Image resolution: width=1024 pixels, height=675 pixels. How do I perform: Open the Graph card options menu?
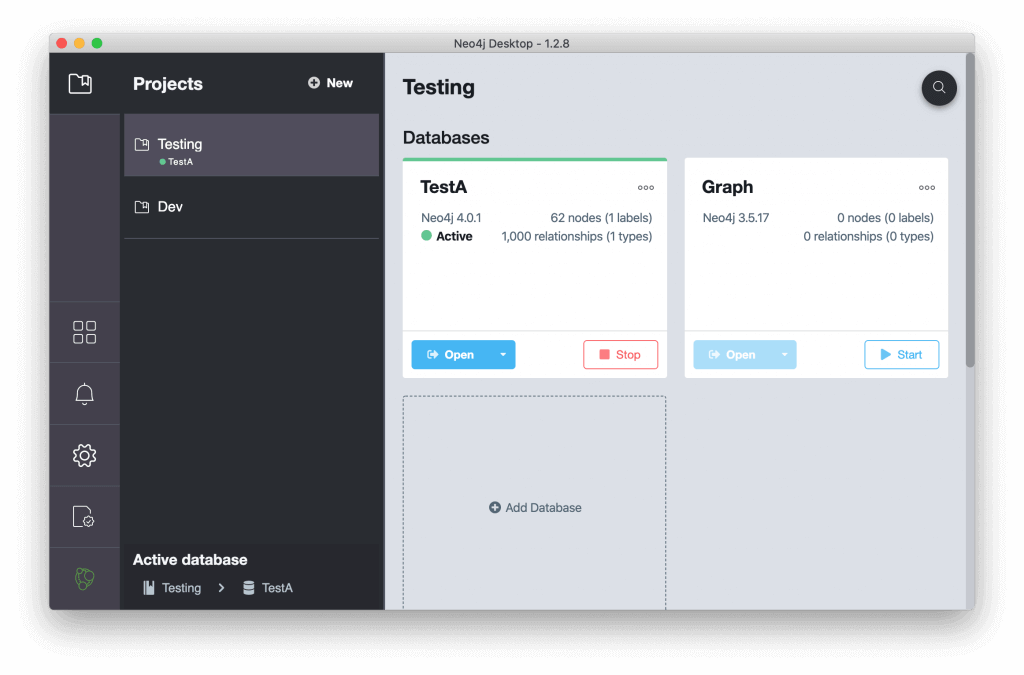926,187
